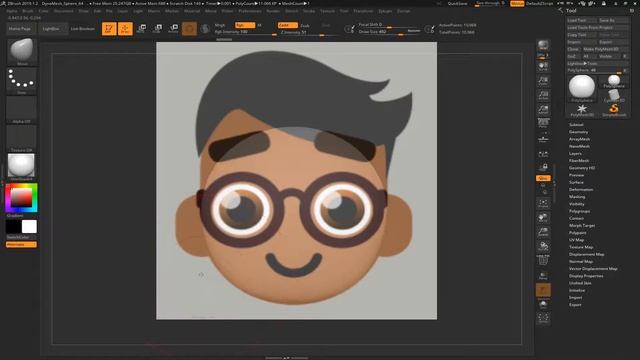Select the PolyMesh3D star tool
Image resolution: width=640 pixels, height=360 pixels.
coord(582,109)
